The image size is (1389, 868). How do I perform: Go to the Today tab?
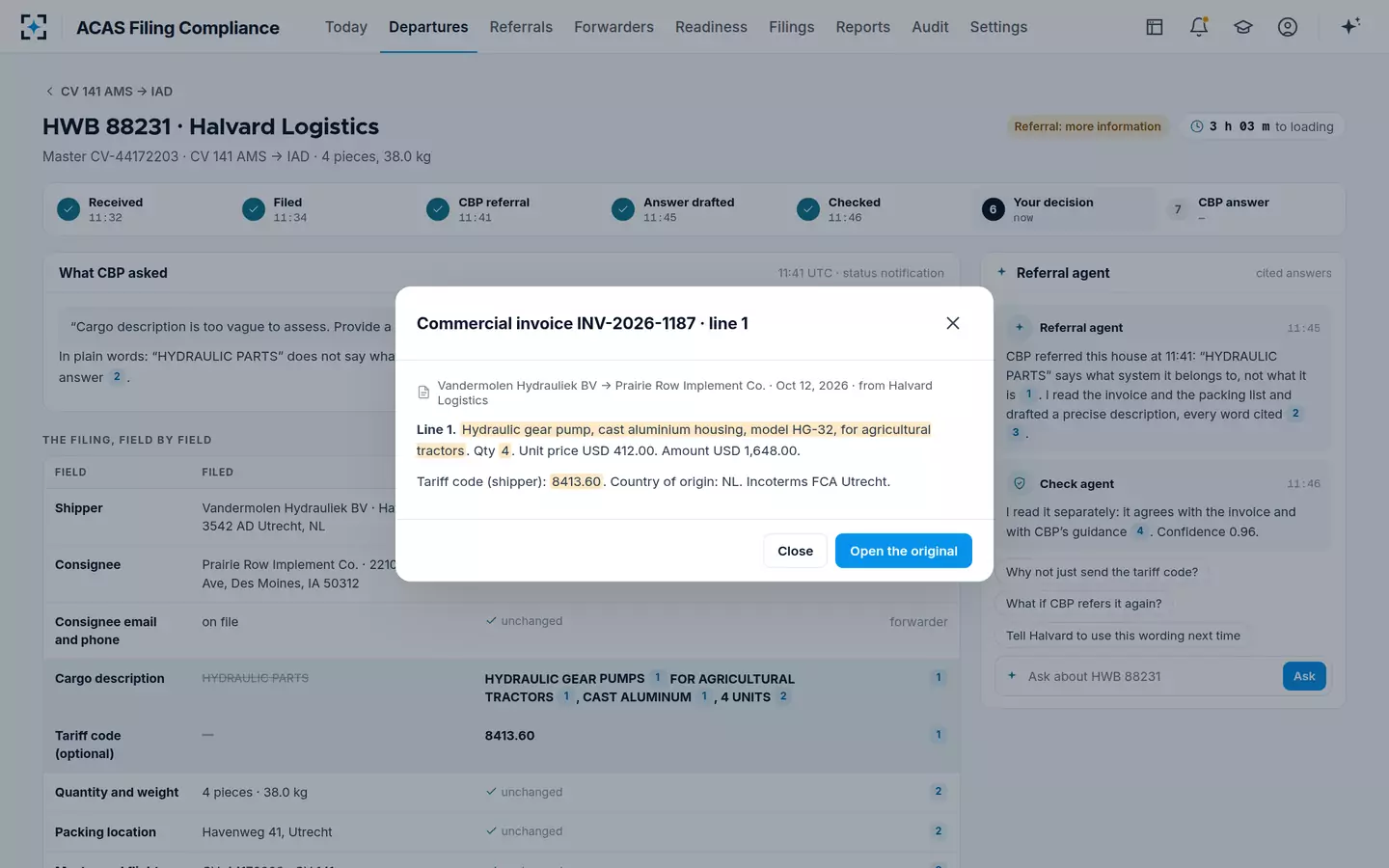click(346, 27)
